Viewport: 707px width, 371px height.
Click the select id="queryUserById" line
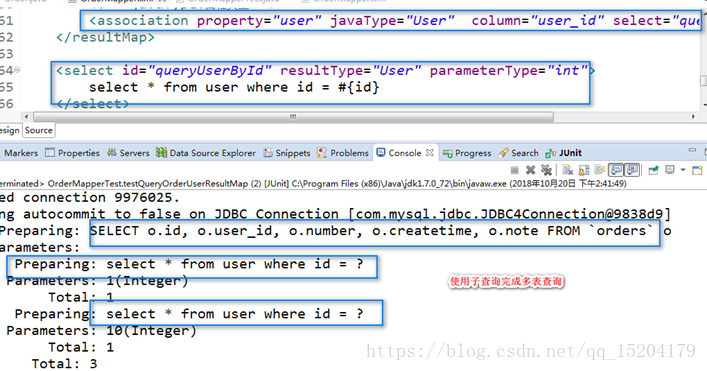[325, 71]
